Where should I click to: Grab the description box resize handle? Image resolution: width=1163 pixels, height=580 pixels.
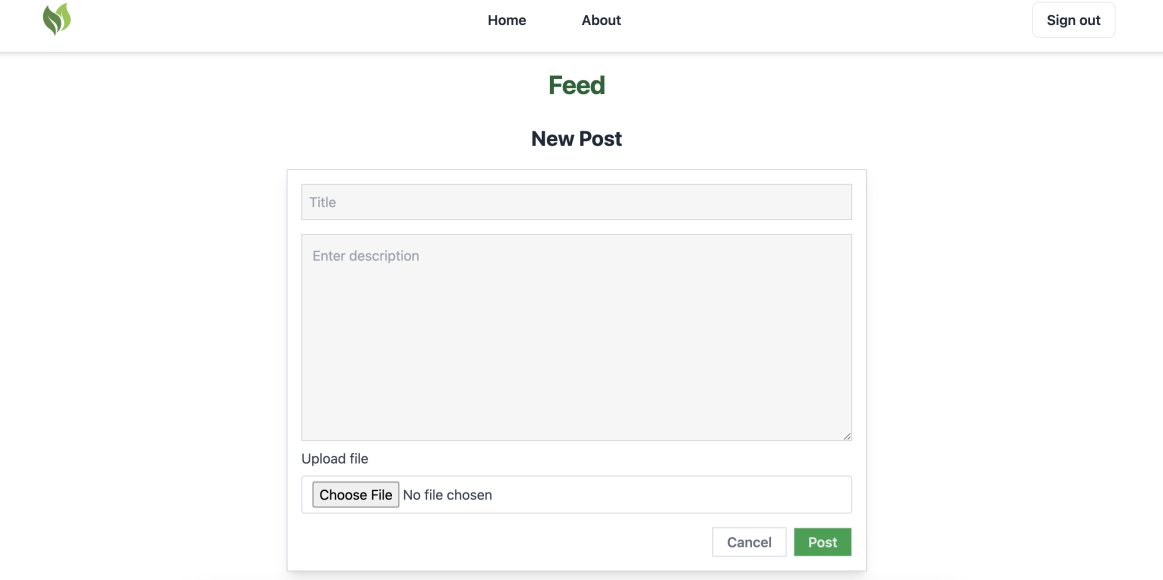tap(846, 436)
